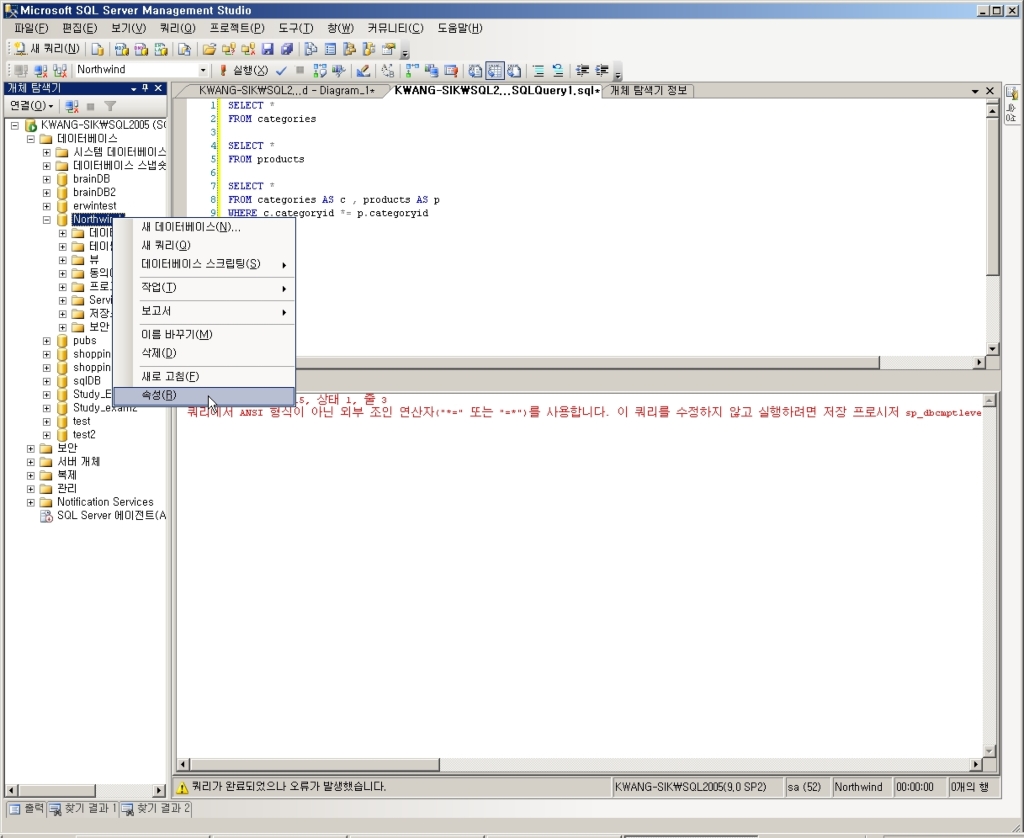The width and height of the screenshot is (1024, 838).
Task: Open the Northwind database dropdown
Action: tap(203, 70)
